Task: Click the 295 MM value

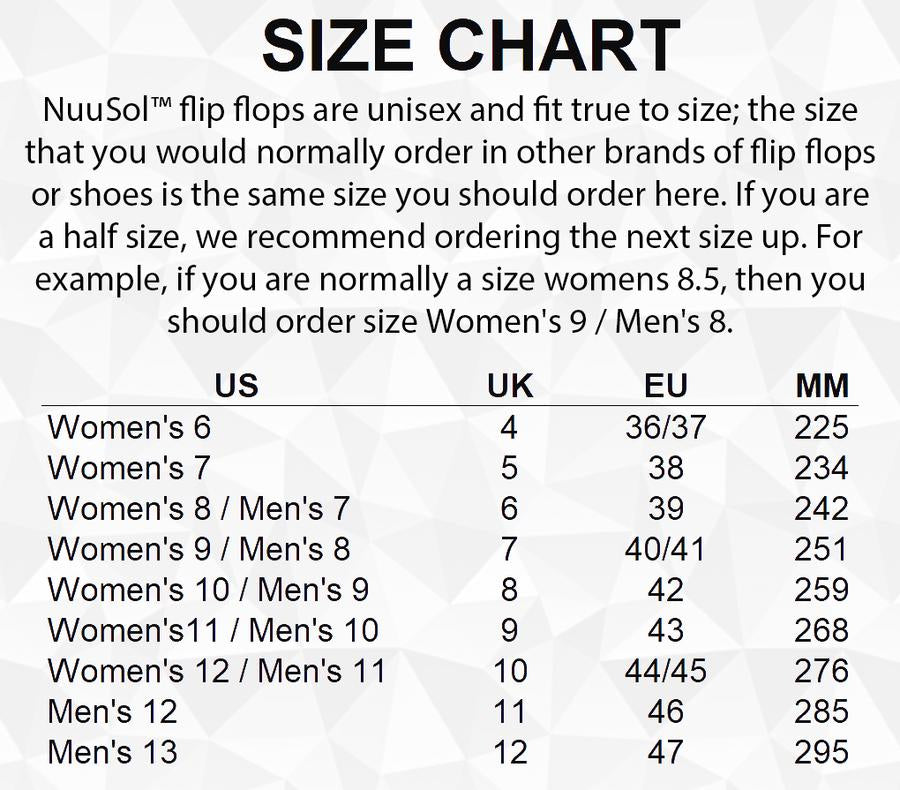Action: click(x=821, y=752)
